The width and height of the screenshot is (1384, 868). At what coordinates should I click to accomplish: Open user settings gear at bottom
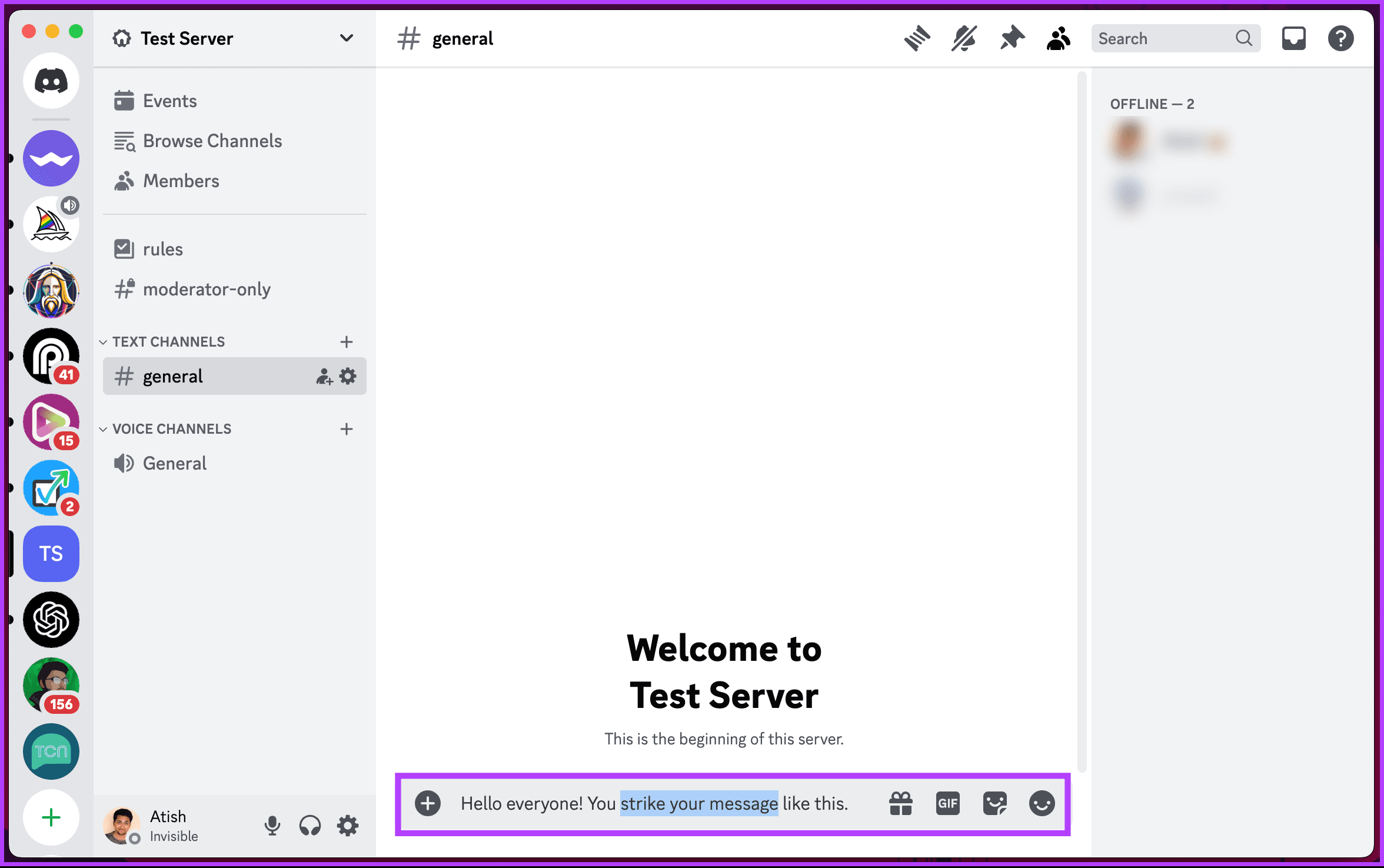(x=347, y=825)
